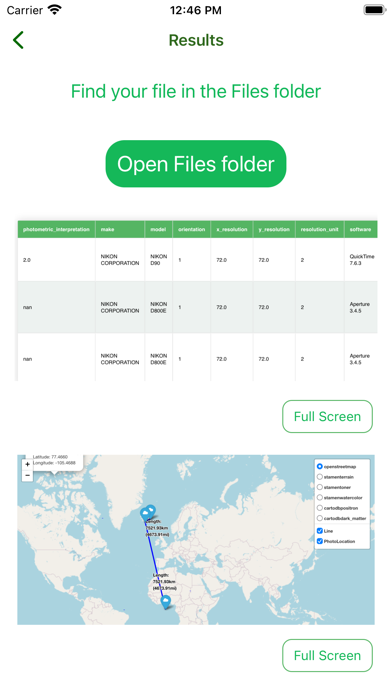Select the NIKON D90 model cell
This screenshot has width=392, height=696.
tap(158, 260)
